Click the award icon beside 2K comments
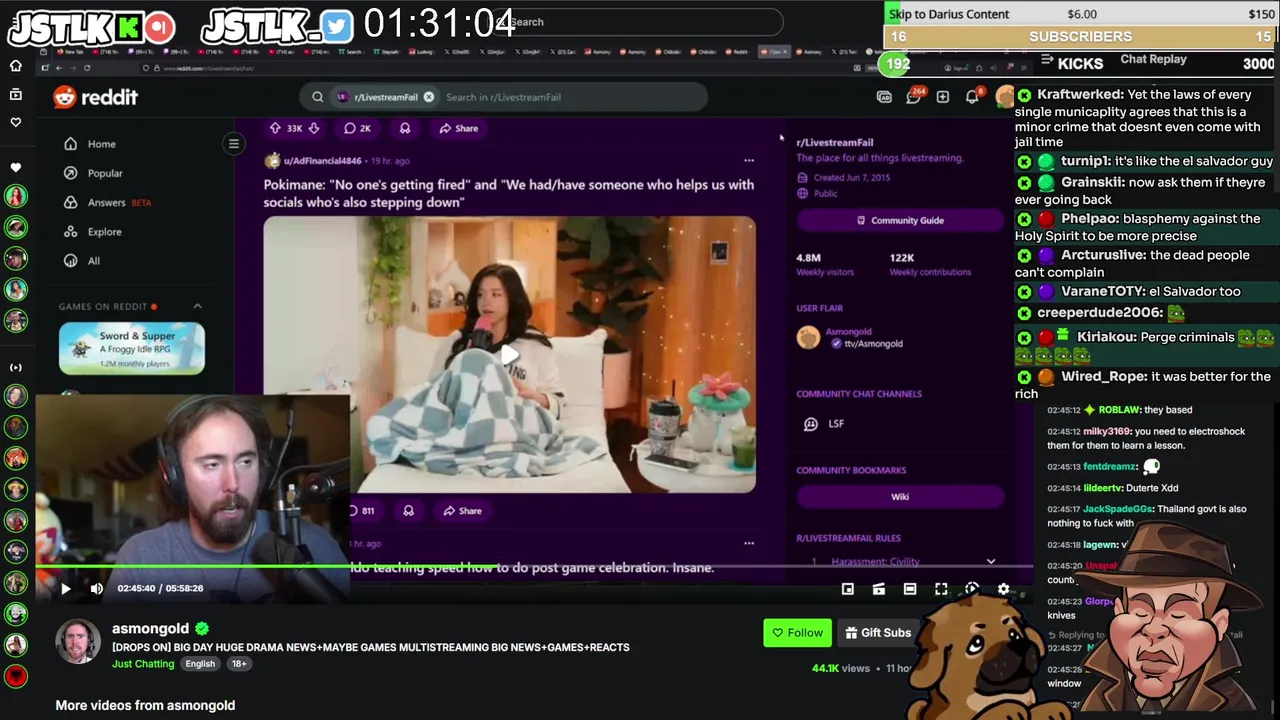Viewport: 1280px width, 720px height. [x=405, y=128]
